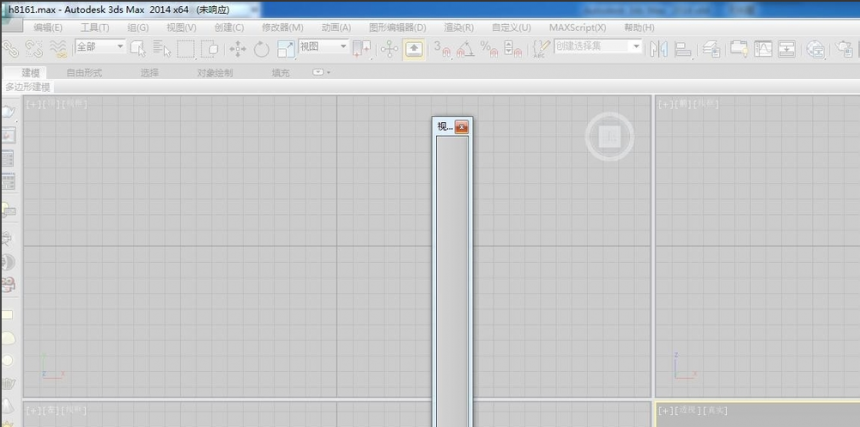Choose the Bind to Space Warp tool
This screenshot has height=427, width=860.
58,49
